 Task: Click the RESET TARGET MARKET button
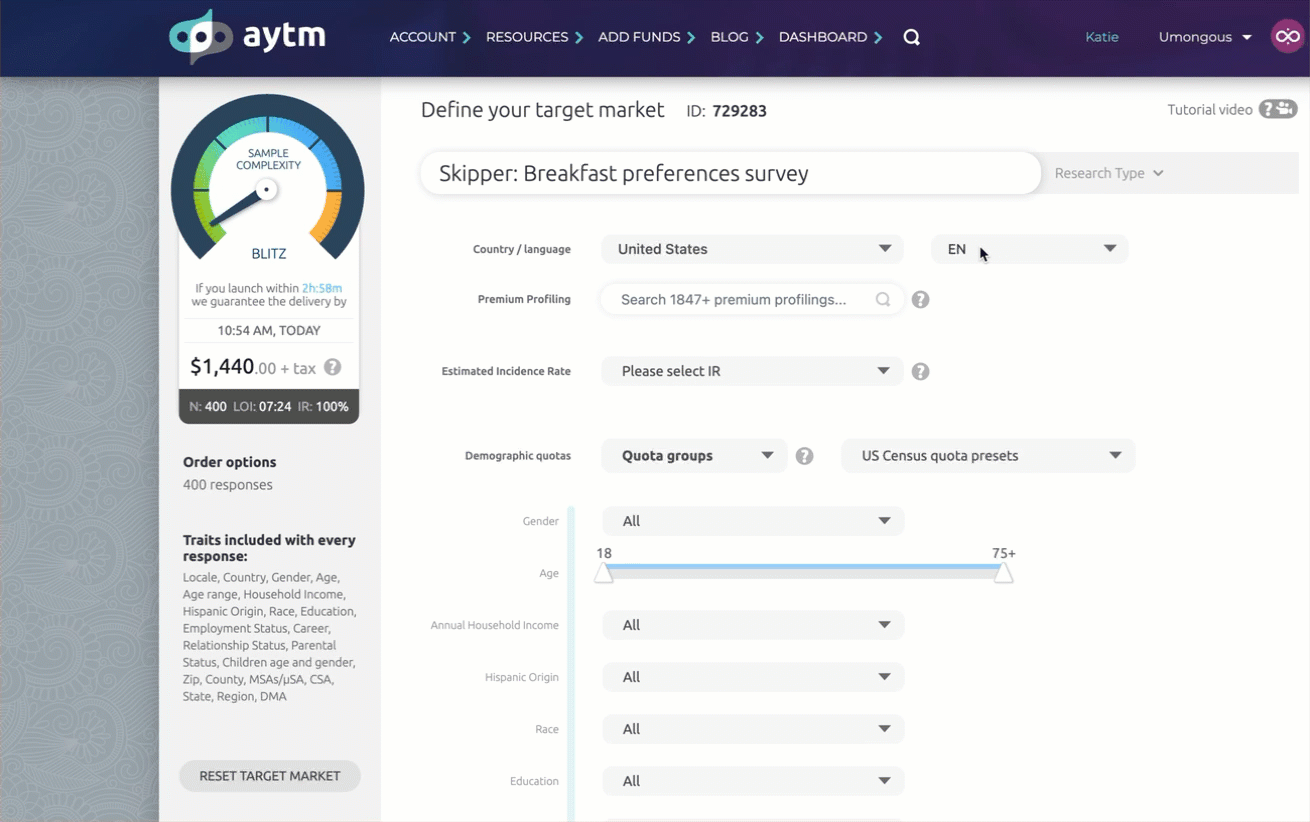pos(269,776)
